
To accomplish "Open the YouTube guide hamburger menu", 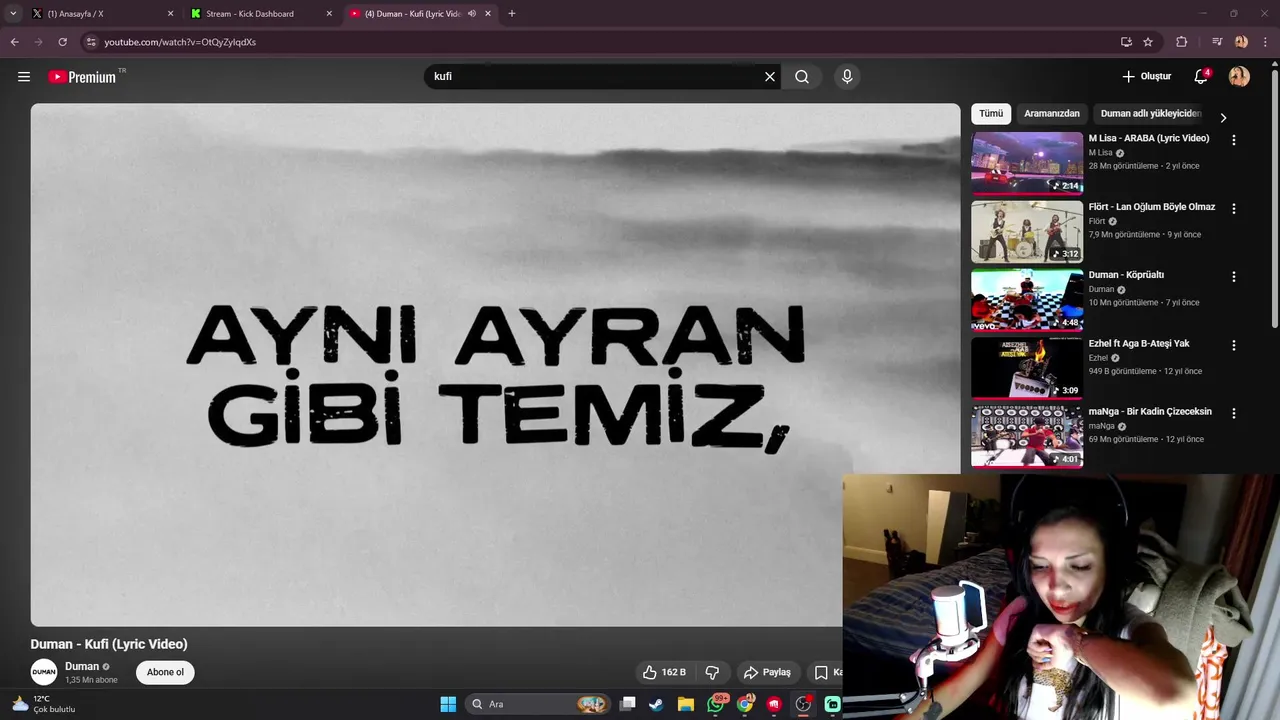I will tap(24, 77).
